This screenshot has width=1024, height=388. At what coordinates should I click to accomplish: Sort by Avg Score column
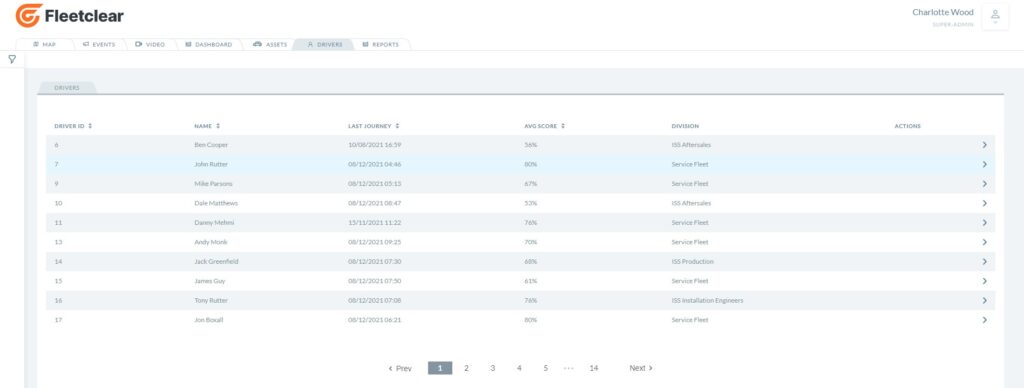544,126
